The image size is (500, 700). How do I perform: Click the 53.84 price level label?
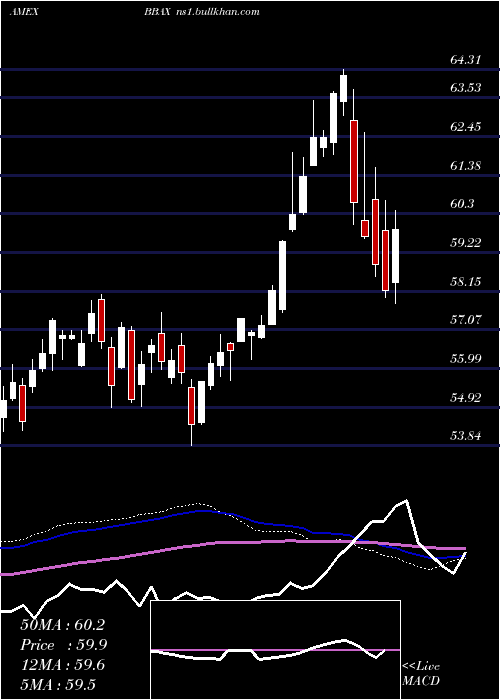pos(466,436)
